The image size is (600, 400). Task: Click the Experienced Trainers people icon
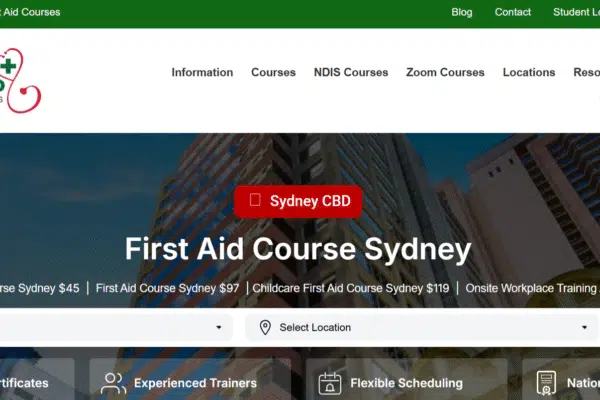pyautogui.click(x=113, y=383)
